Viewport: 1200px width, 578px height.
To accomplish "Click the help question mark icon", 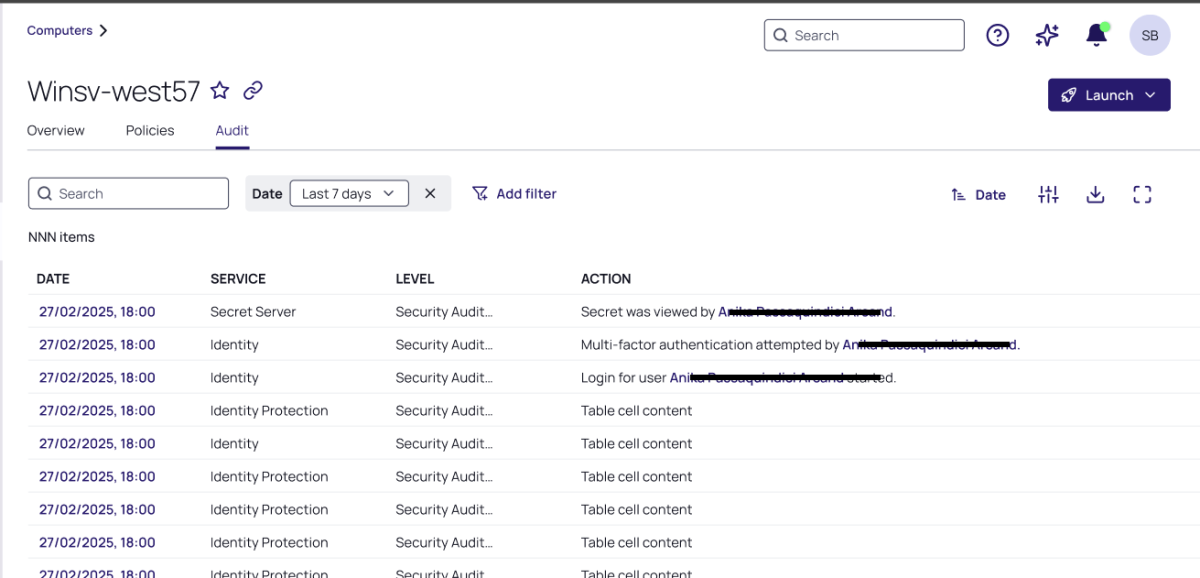I will click(997, 36).
